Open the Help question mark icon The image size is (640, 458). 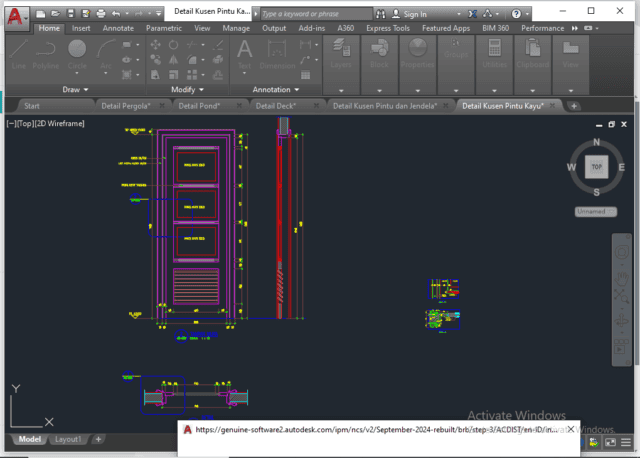pos(516,14)
